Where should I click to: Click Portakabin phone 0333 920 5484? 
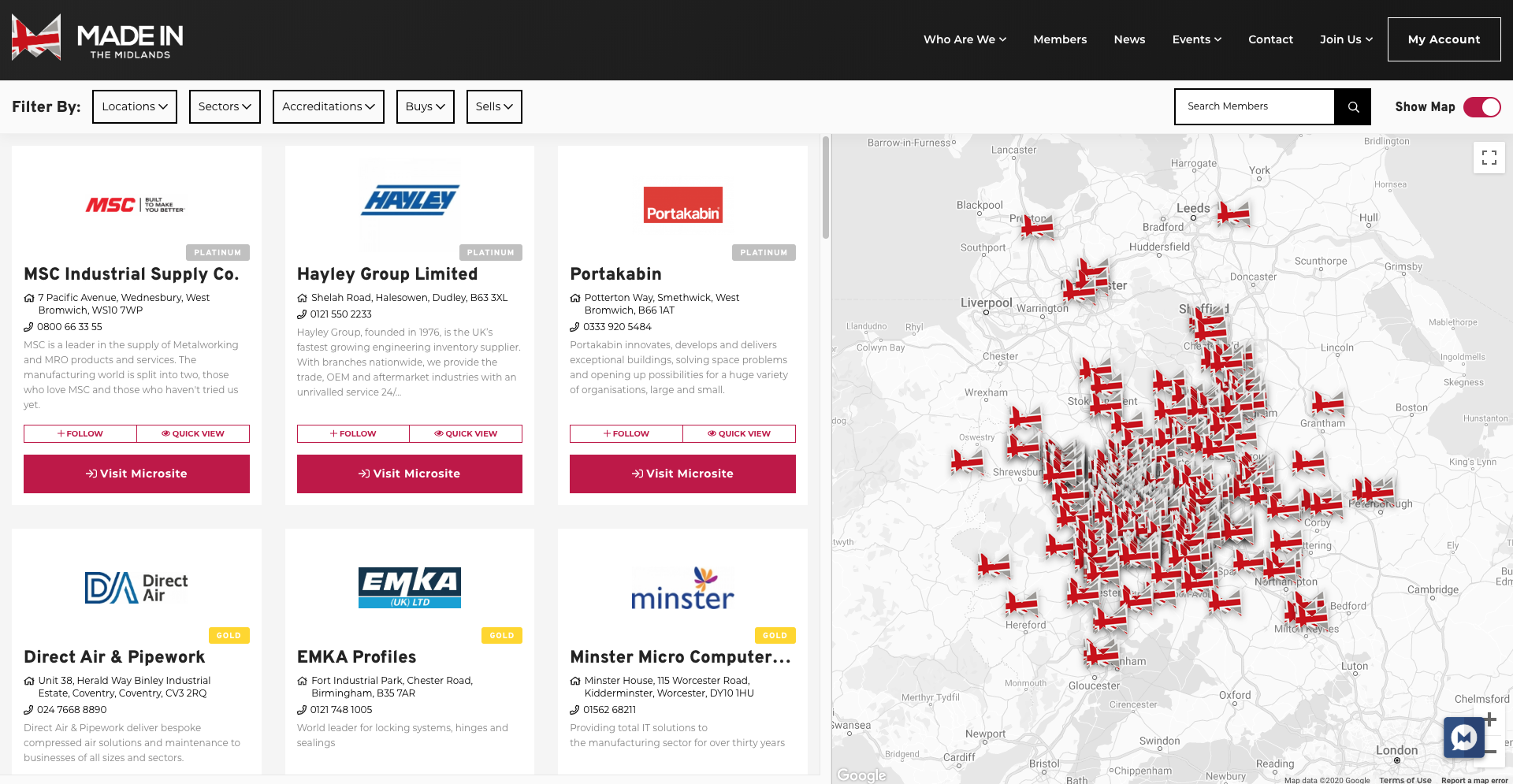(617, 327)
